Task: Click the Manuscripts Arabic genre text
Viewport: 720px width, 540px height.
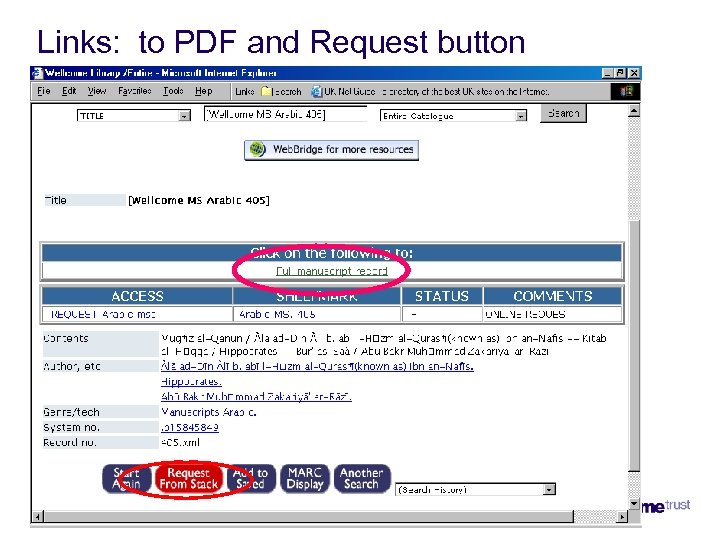Action: pos(209,412)
